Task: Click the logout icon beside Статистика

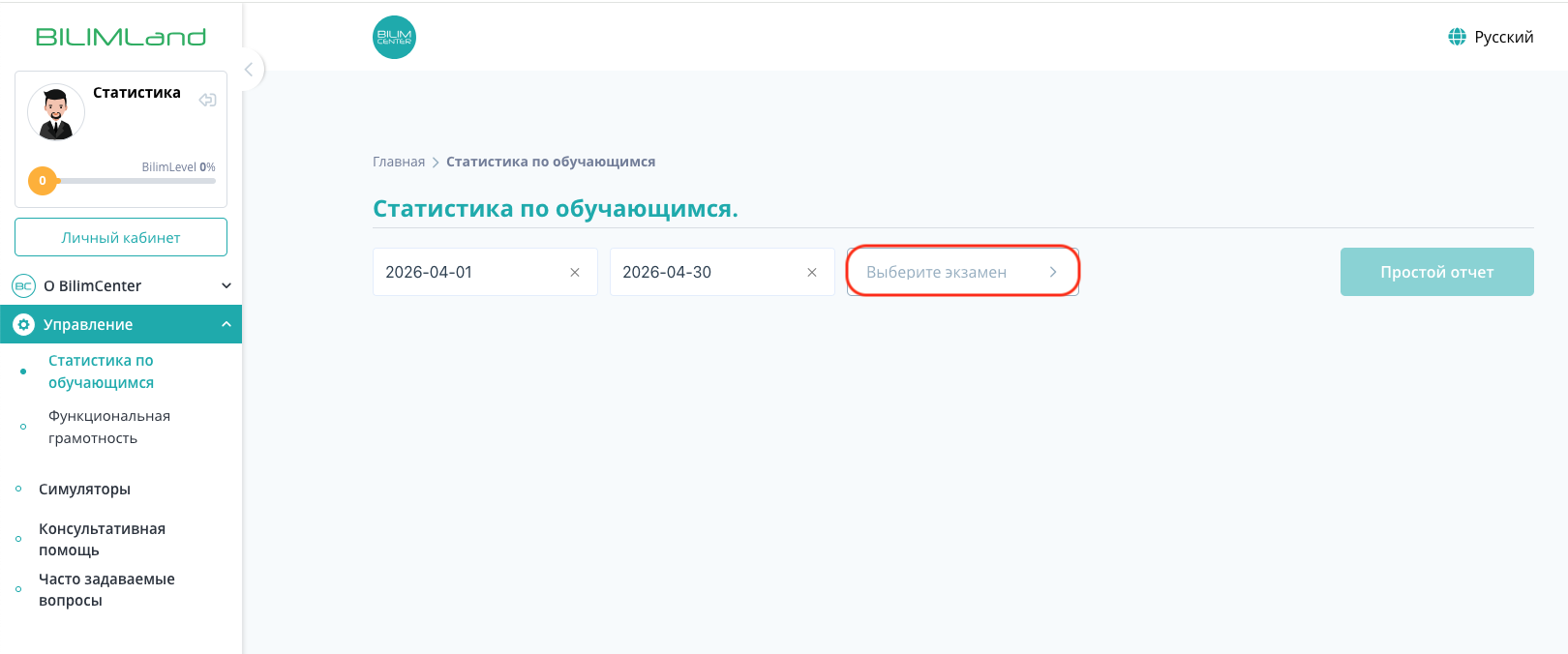Action: coord(207,100)
